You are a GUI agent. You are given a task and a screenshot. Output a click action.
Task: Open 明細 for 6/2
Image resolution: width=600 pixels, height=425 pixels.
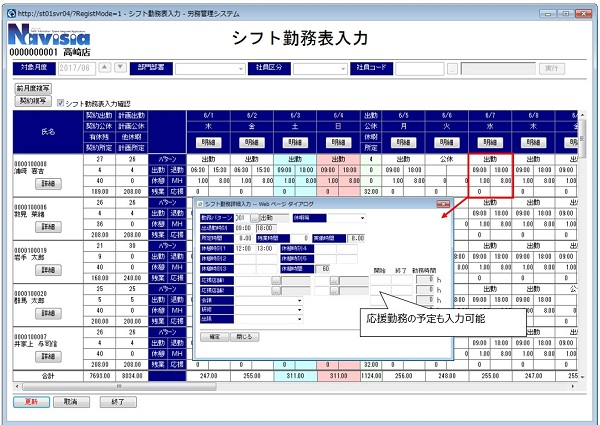coord(252,143)
